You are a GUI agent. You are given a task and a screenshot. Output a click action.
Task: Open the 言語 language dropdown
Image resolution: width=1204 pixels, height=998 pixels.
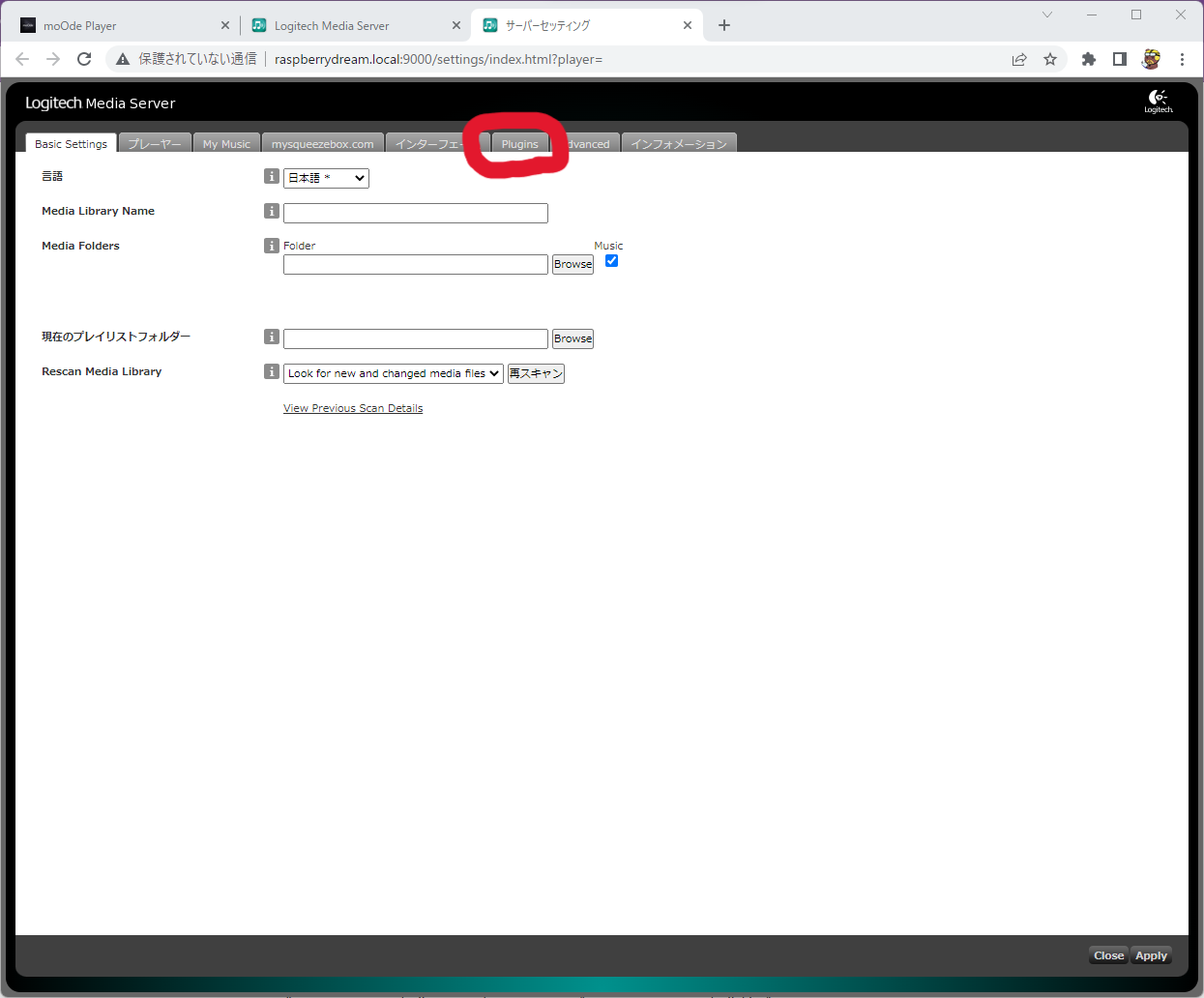point(326,178)
